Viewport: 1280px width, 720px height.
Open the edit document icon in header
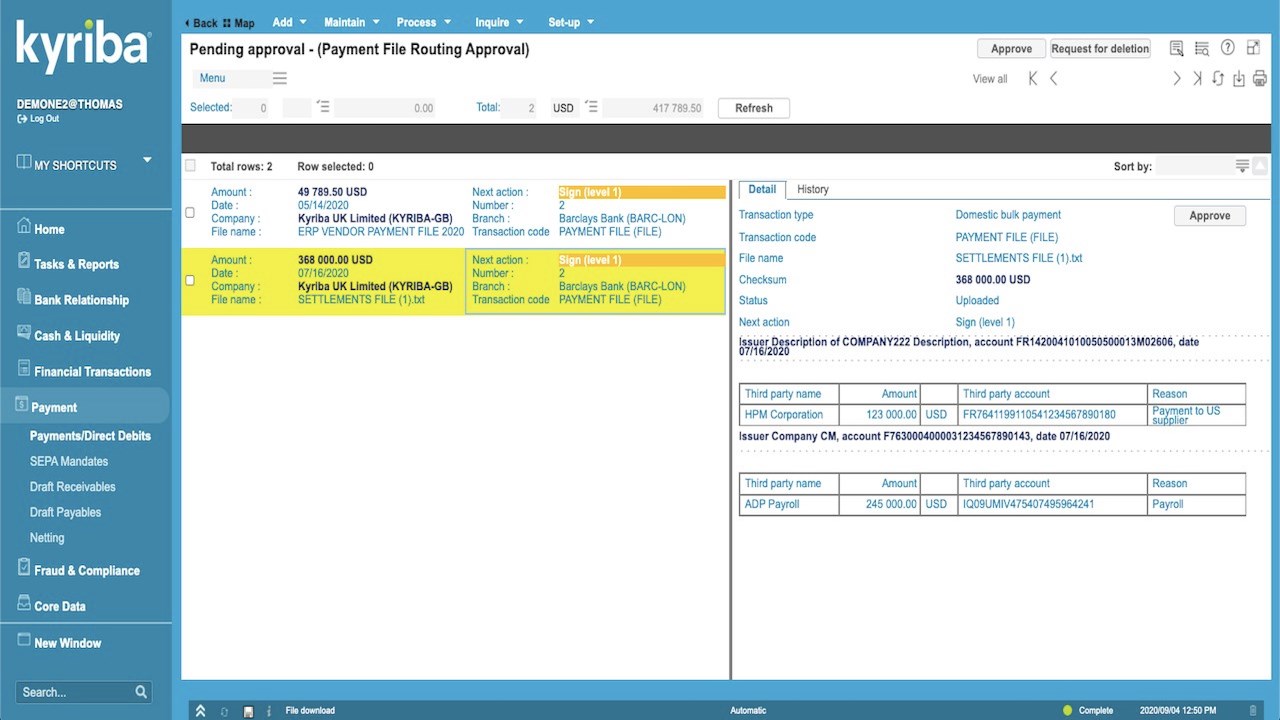point(1177,48)
